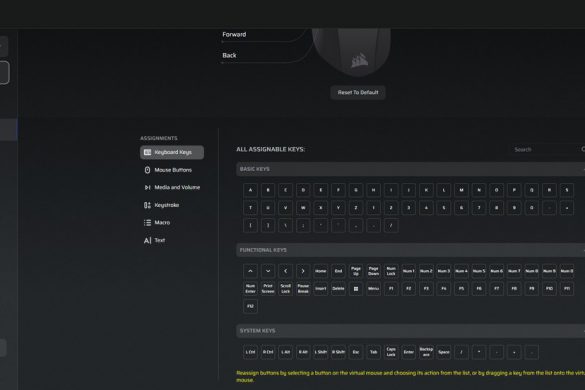Choose the Insert key
This screenshot has width=585, height=390.
(320, 288)
